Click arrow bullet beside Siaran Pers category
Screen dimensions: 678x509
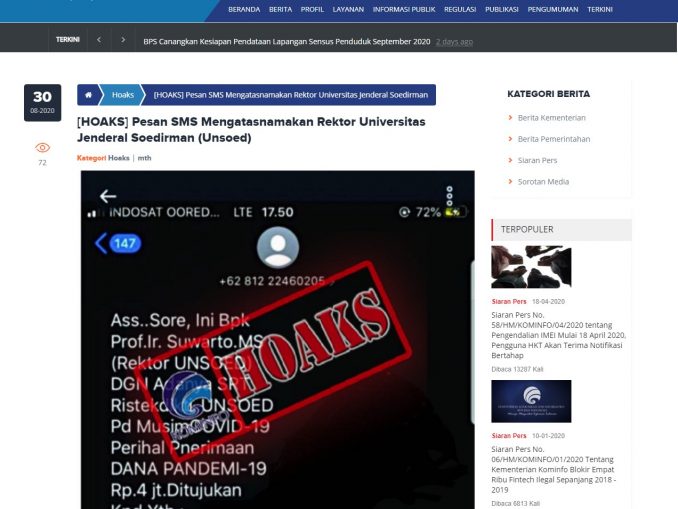point(510,160)
